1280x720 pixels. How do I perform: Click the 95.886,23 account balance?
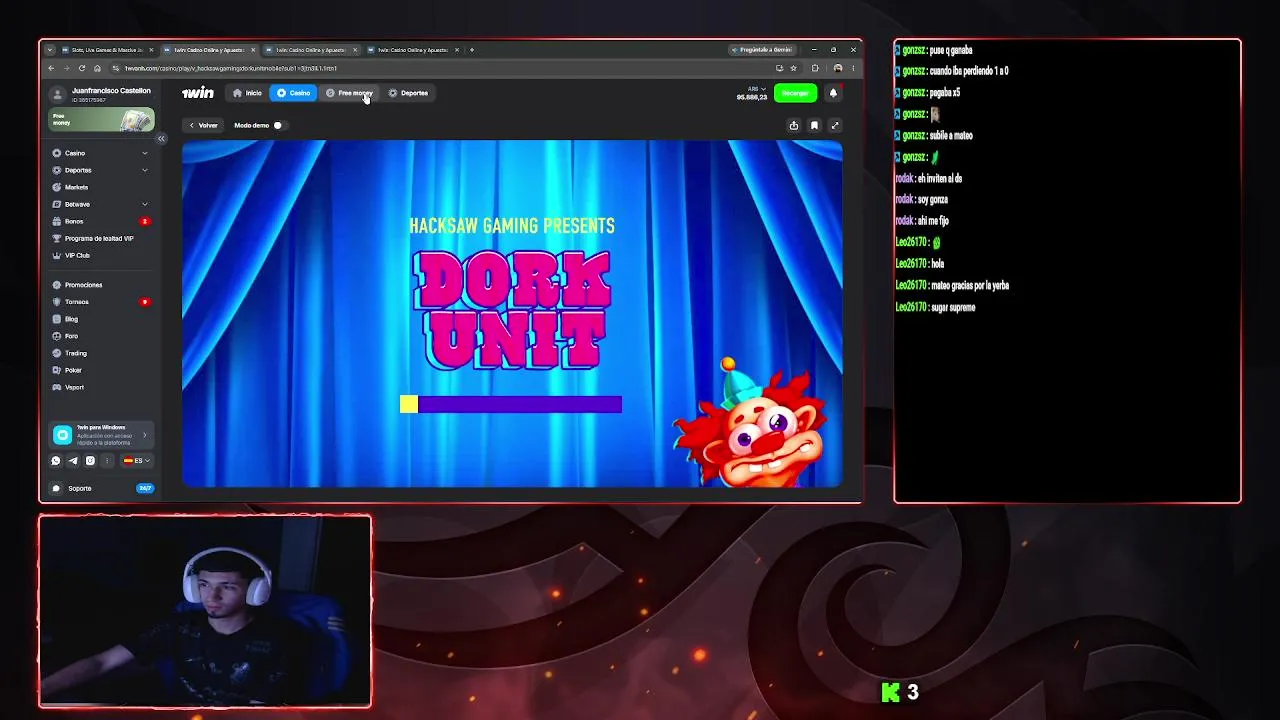(752, 97)
